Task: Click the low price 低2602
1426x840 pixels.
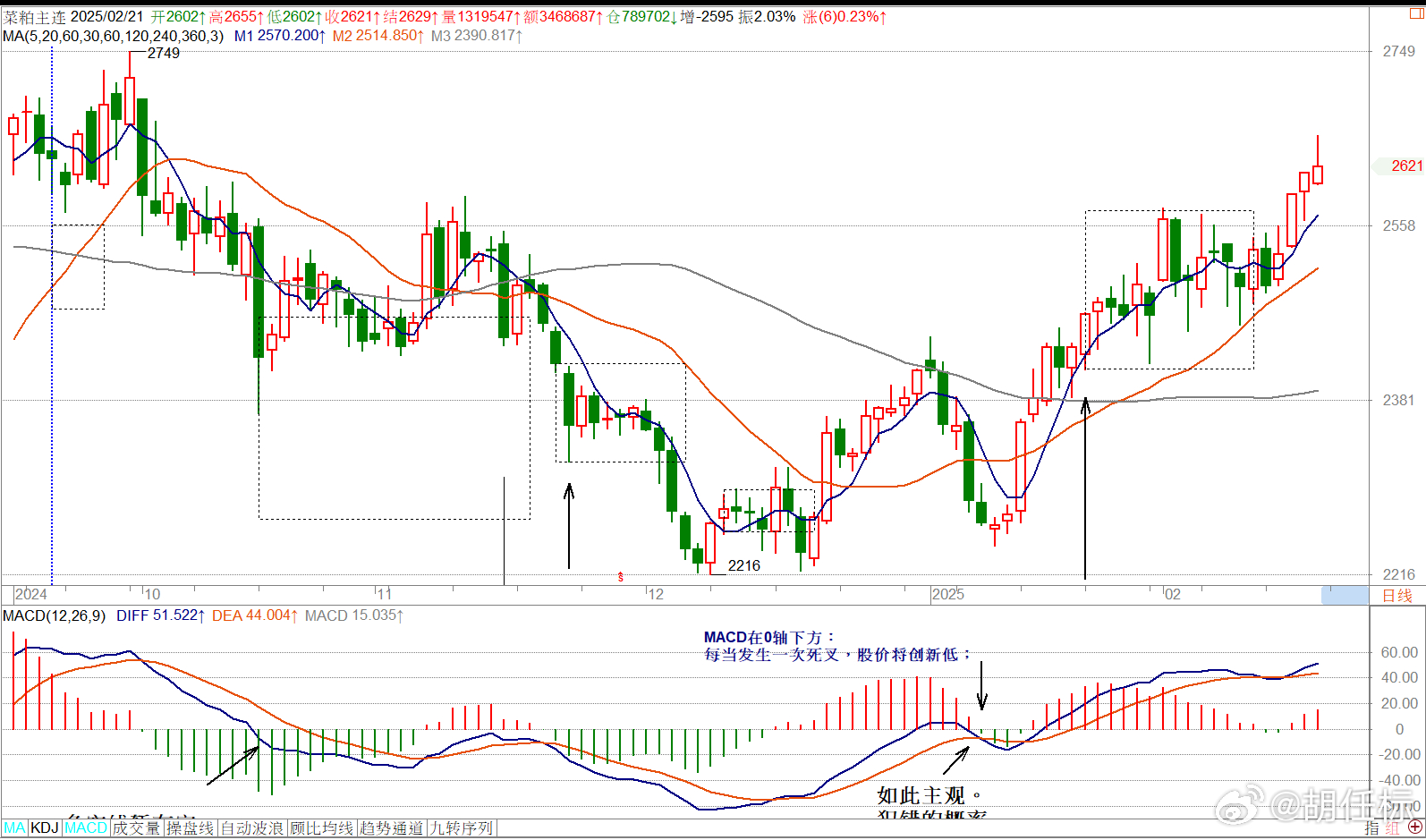Action: coord(294,17)
